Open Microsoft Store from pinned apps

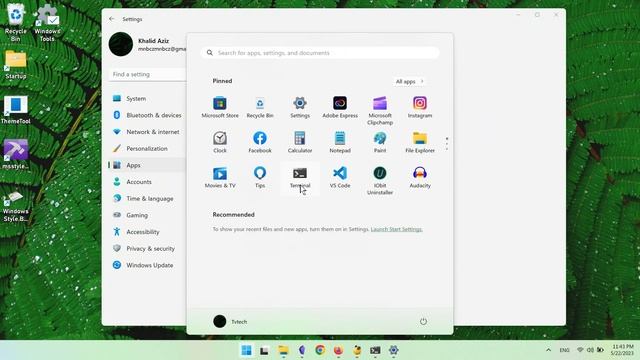point(220,107)
